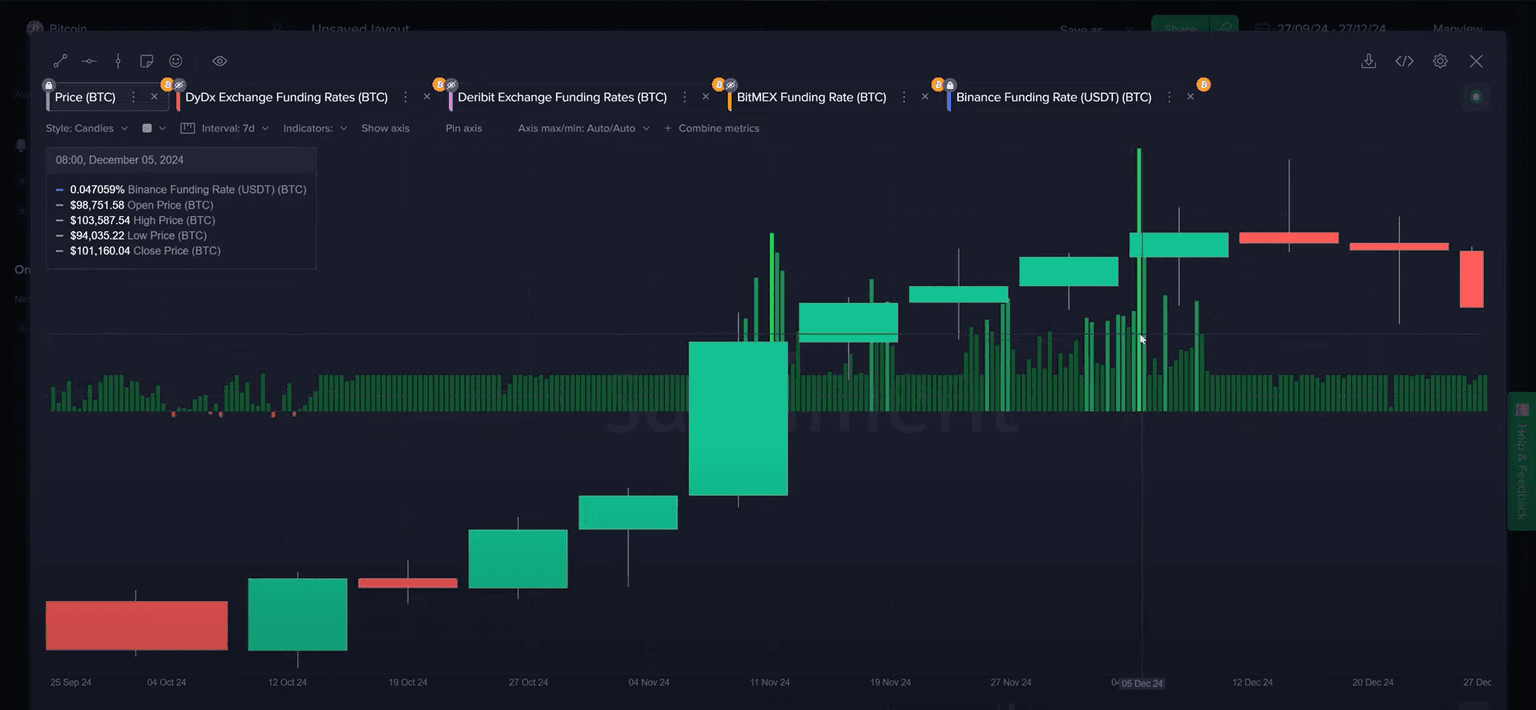Screen dimensions: 1536x710
Task: Open the Indicators dropdown
Action: coord(315,128)
